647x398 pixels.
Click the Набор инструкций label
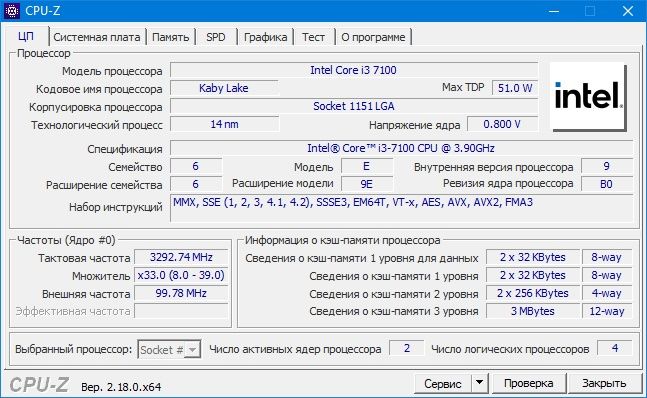coord(116,207)
